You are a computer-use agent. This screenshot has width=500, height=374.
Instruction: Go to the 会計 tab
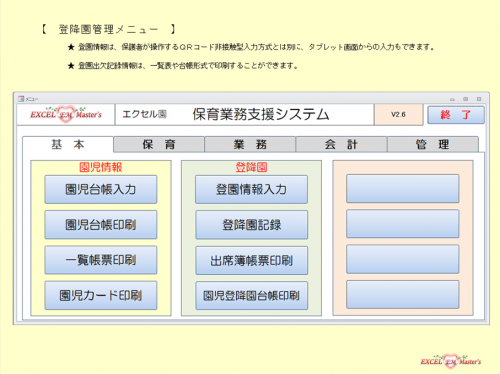tap(341, 144)
